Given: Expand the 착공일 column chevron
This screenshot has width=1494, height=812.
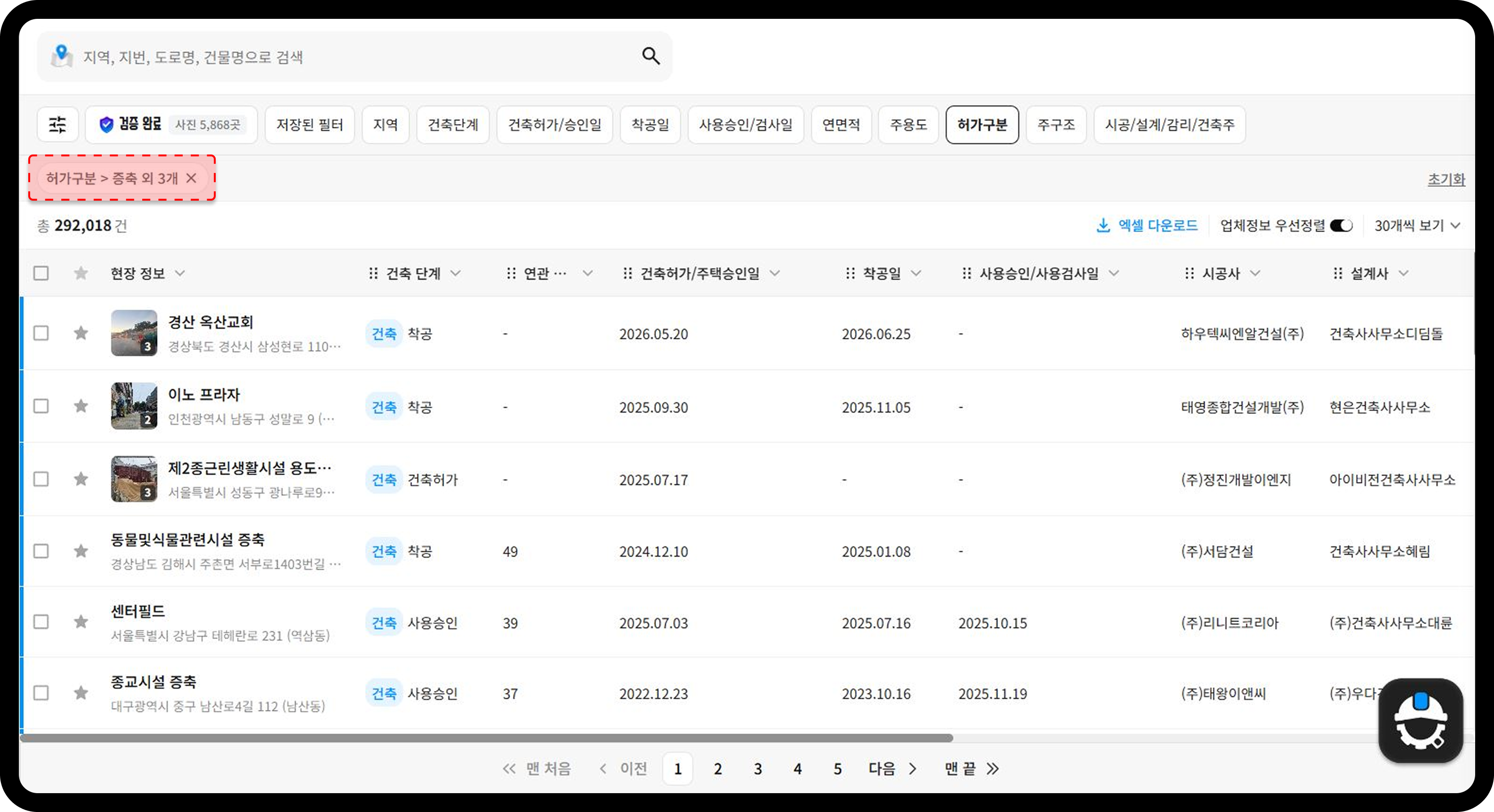Looking at the screenshot, I should [917, 273].
